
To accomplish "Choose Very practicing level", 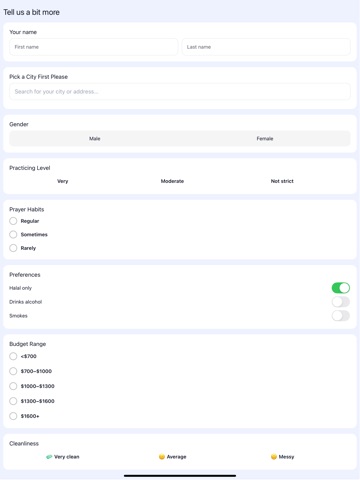I will click(x=63, y=181).
